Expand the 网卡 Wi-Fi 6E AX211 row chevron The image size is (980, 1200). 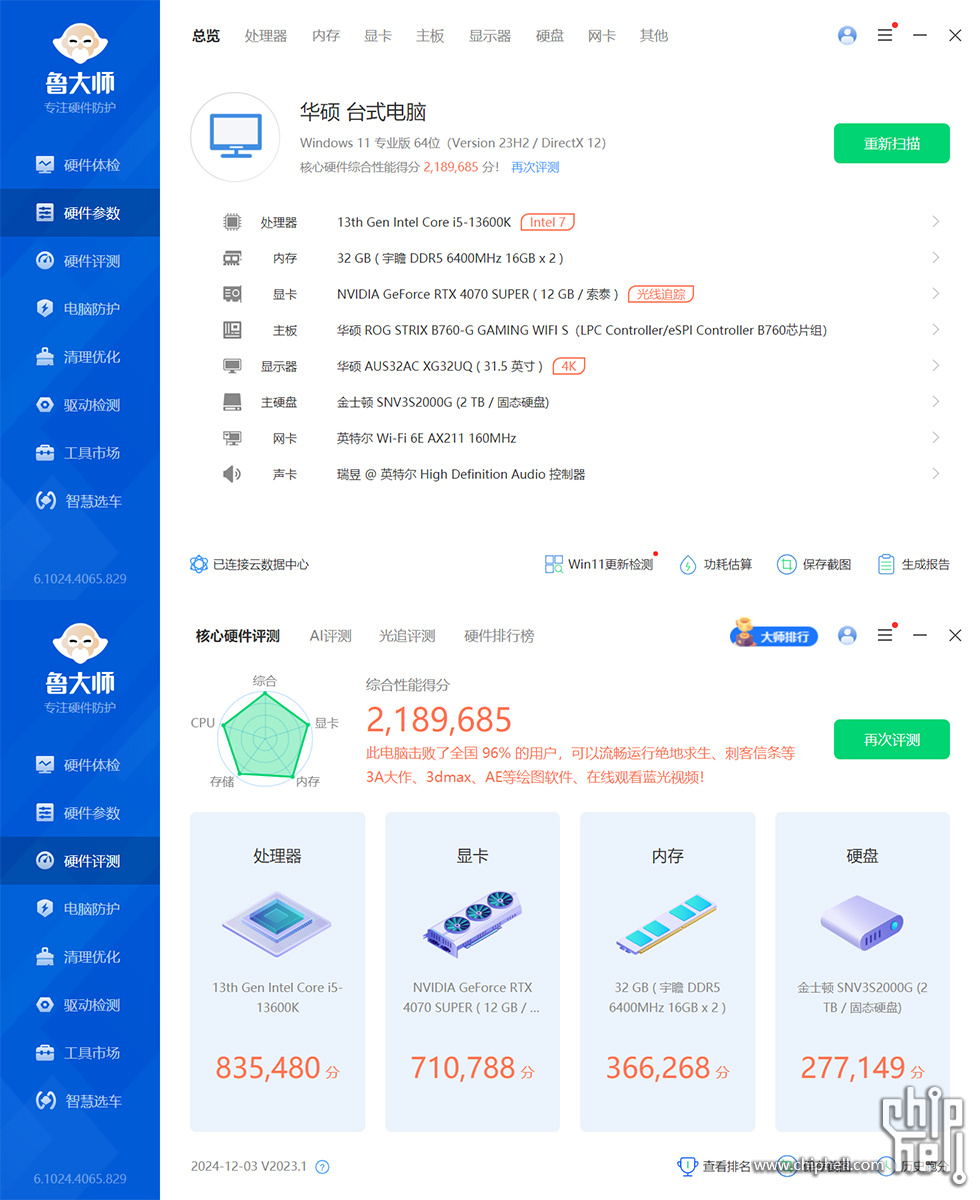[x=936, y=438]
